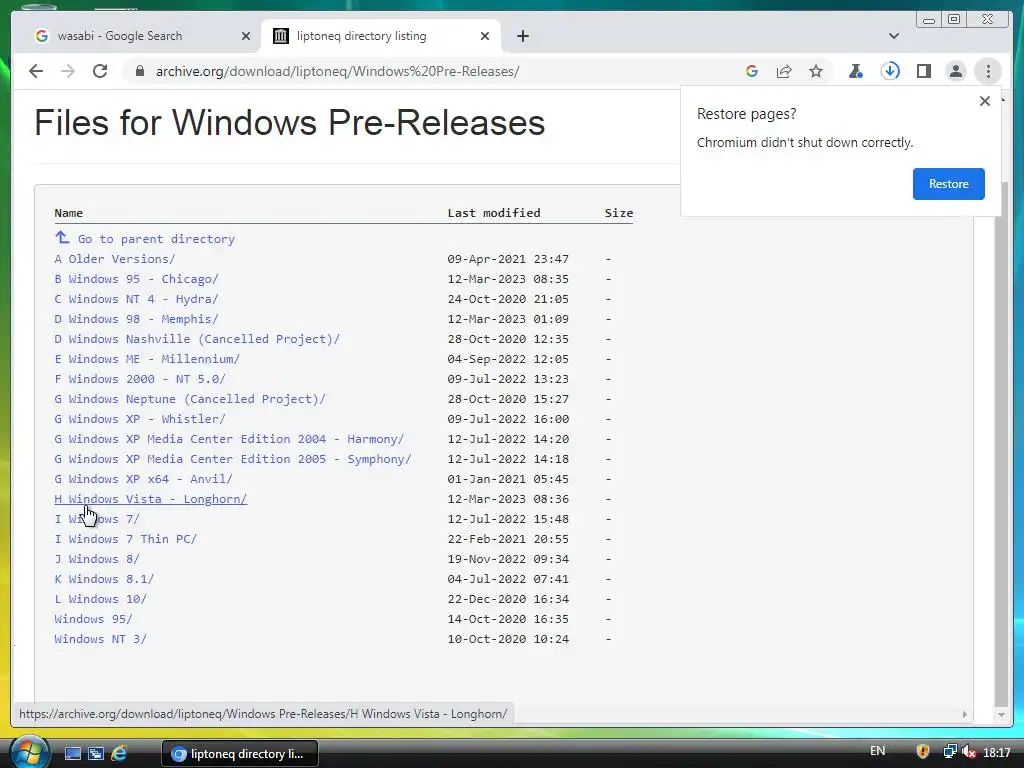This screenshot has width=1024, height=768.
Task: Open F Windows 2000 - NT 5.0 folder
Action: [140, 379]
